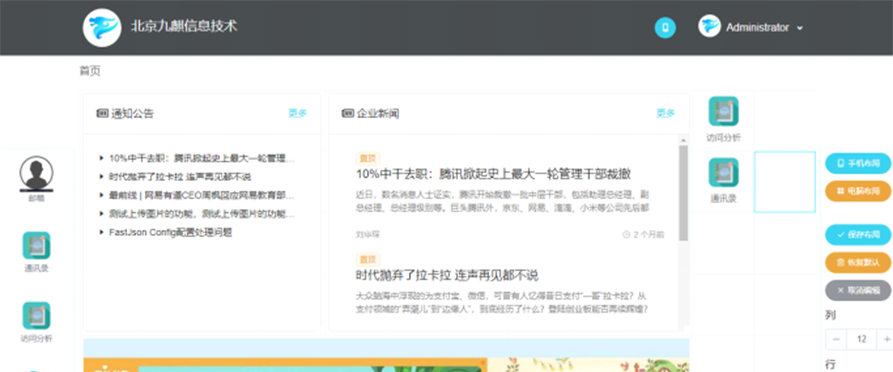This screenshot has width=893, height=372.
Task: Switch to 电脑布局 desktop layout
Action: point(858,191)
